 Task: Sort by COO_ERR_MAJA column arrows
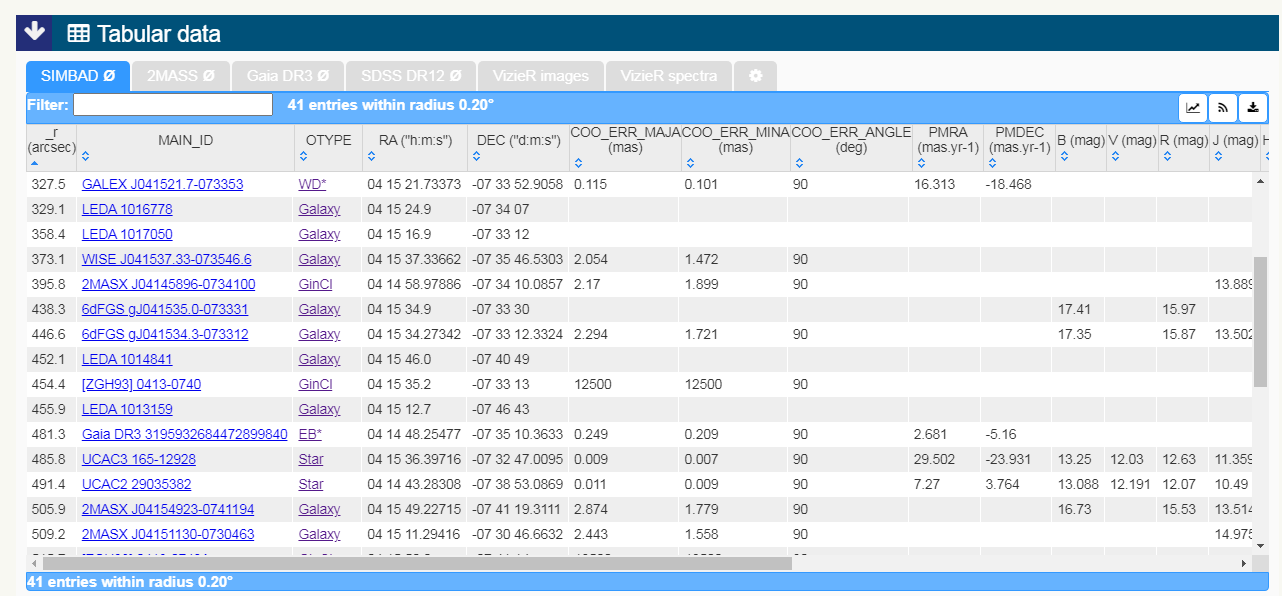pyautogui.click(x=578, y=162)
